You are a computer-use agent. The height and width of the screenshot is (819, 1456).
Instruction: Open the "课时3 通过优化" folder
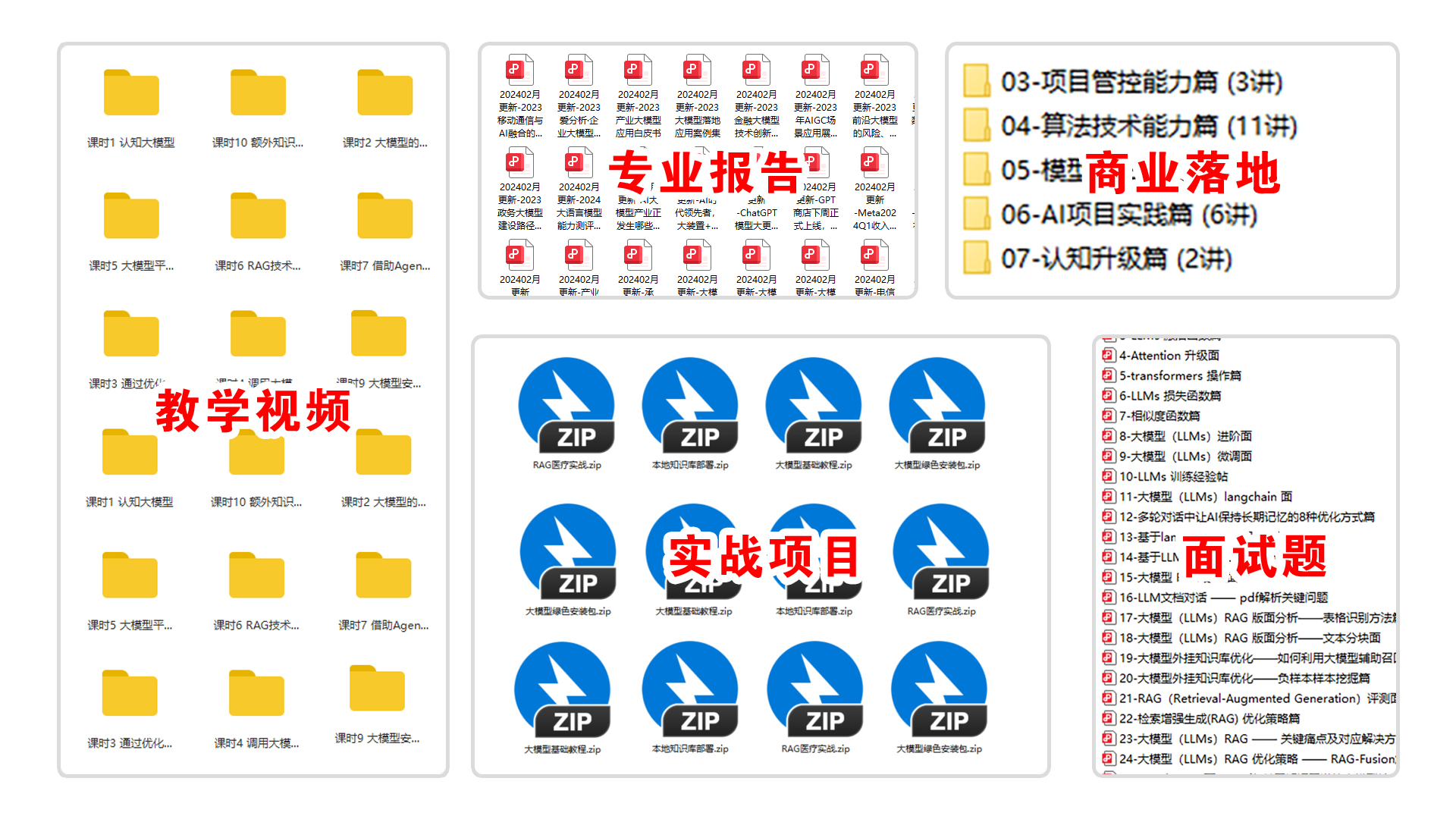point(130,332)
